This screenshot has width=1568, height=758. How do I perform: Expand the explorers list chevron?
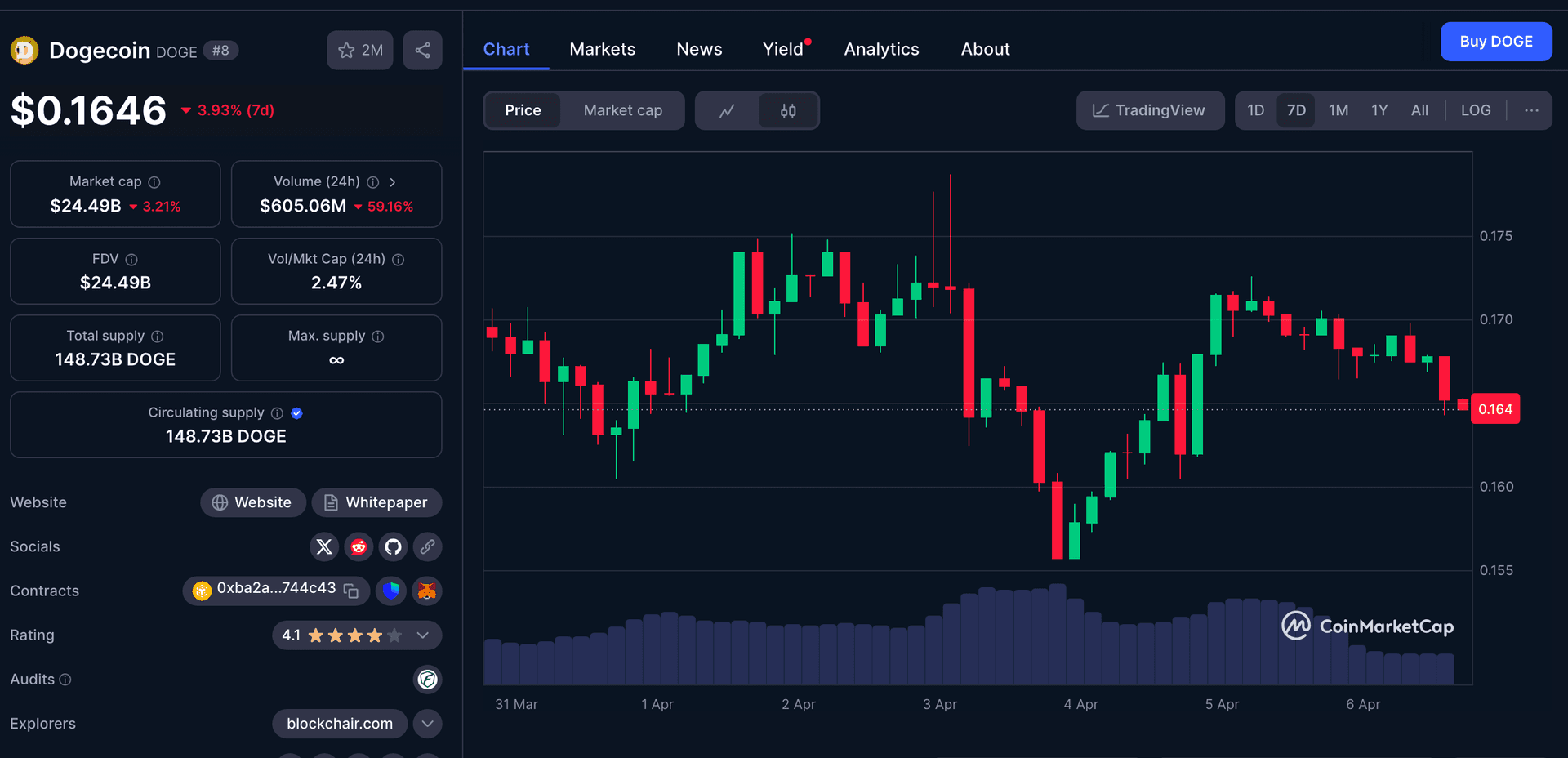427,724
